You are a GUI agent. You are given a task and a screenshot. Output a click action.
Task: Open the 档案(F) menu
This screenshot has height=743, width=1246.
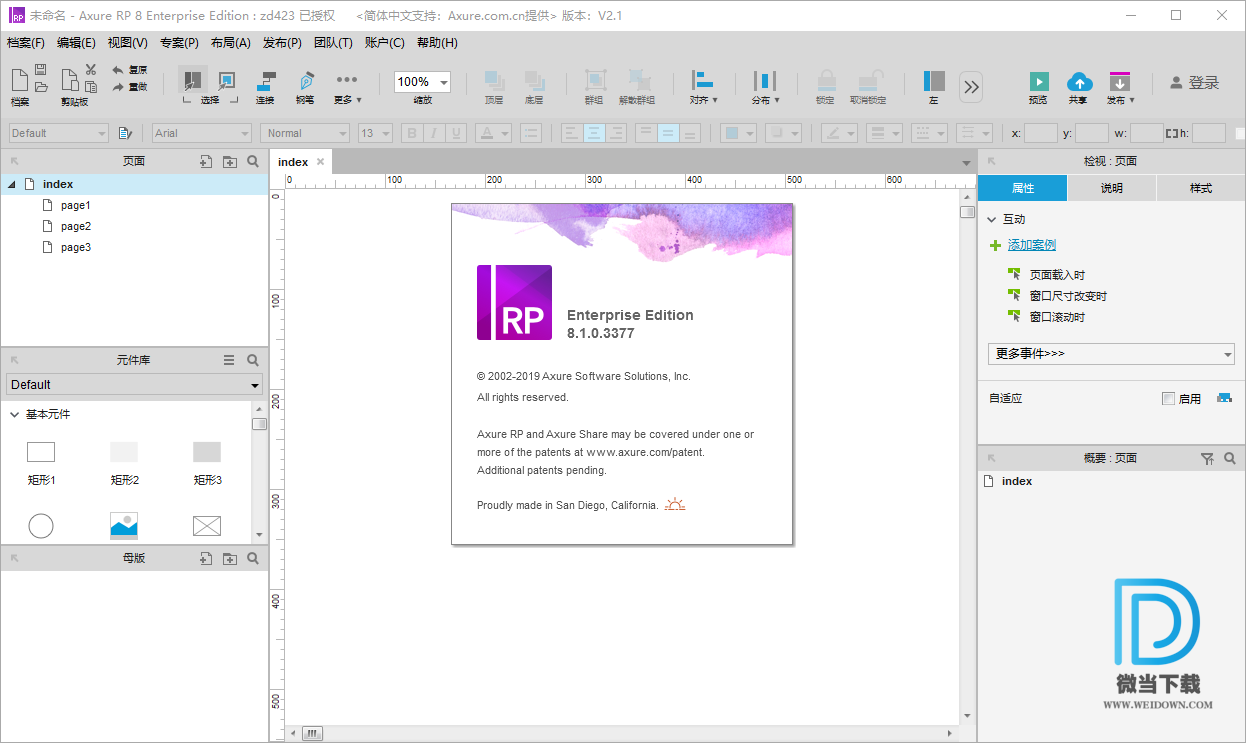26,43
